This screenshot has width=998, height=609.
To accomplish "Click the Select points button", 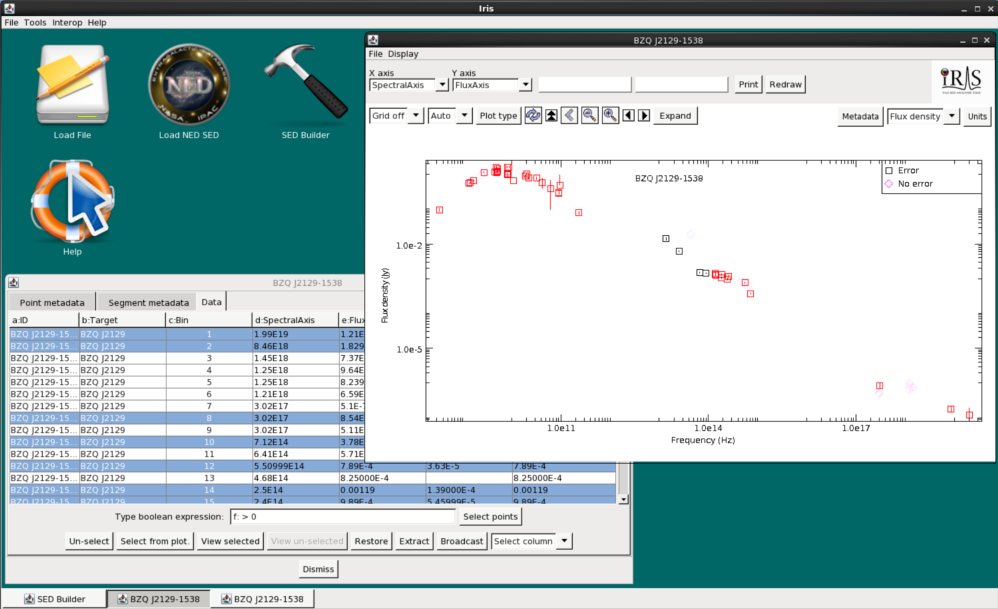I will point(490,517).
